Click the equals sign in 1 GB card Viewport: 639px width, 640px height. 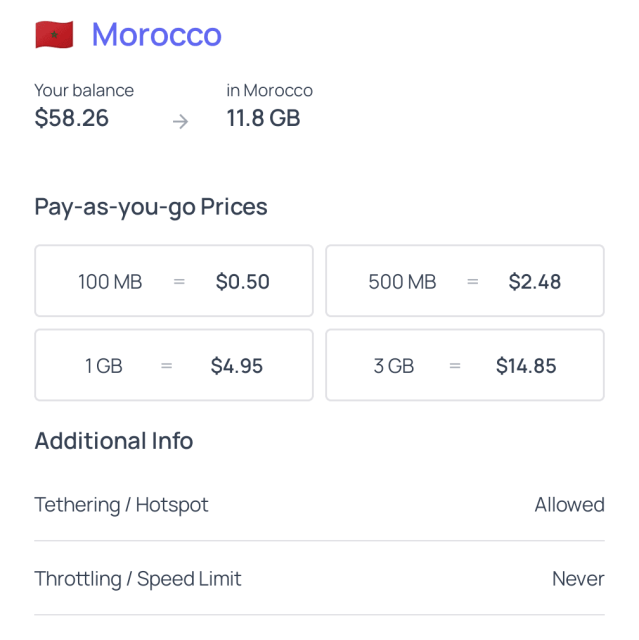tap(166, 366)
